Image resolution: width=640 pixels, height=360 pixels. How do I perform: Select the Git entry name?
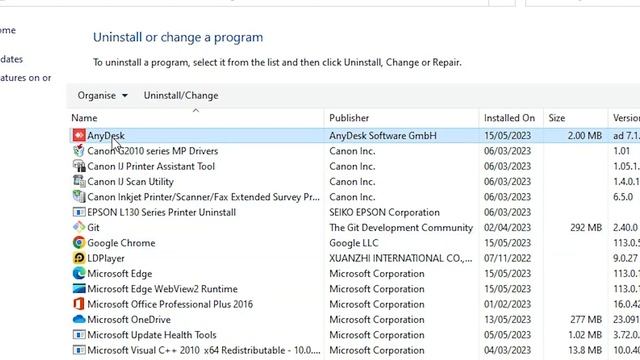[93, 228]
